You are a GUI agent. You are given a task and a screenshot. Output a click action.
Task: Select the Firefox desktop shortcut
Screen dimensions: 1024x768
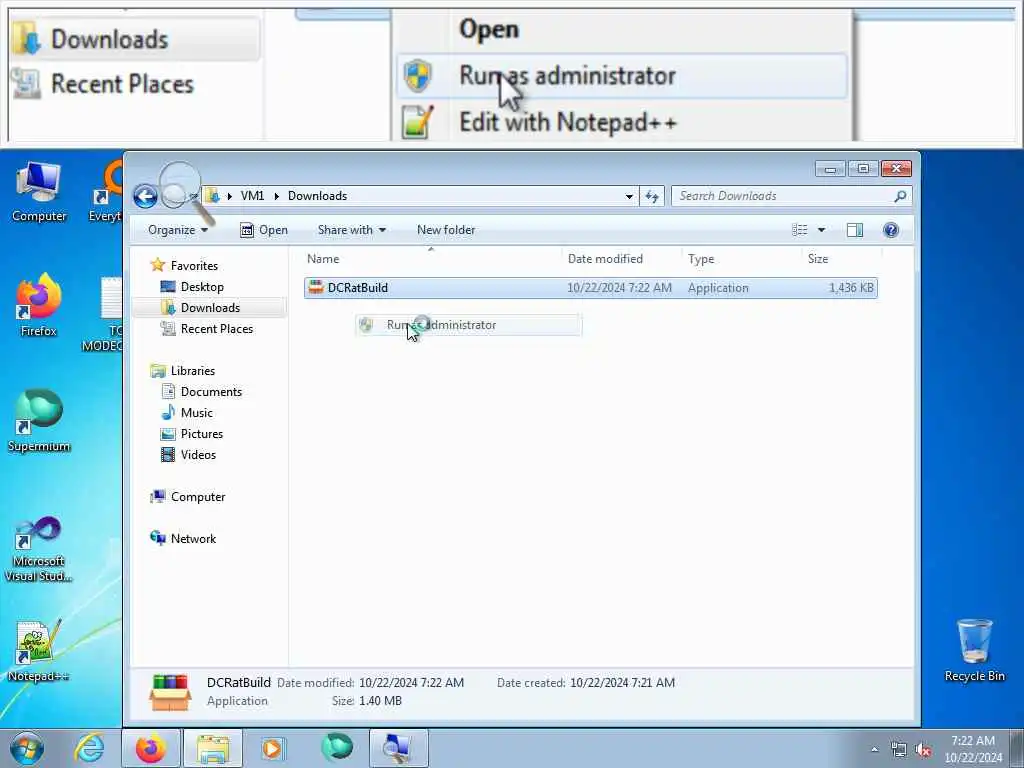[x=39, y=305]
